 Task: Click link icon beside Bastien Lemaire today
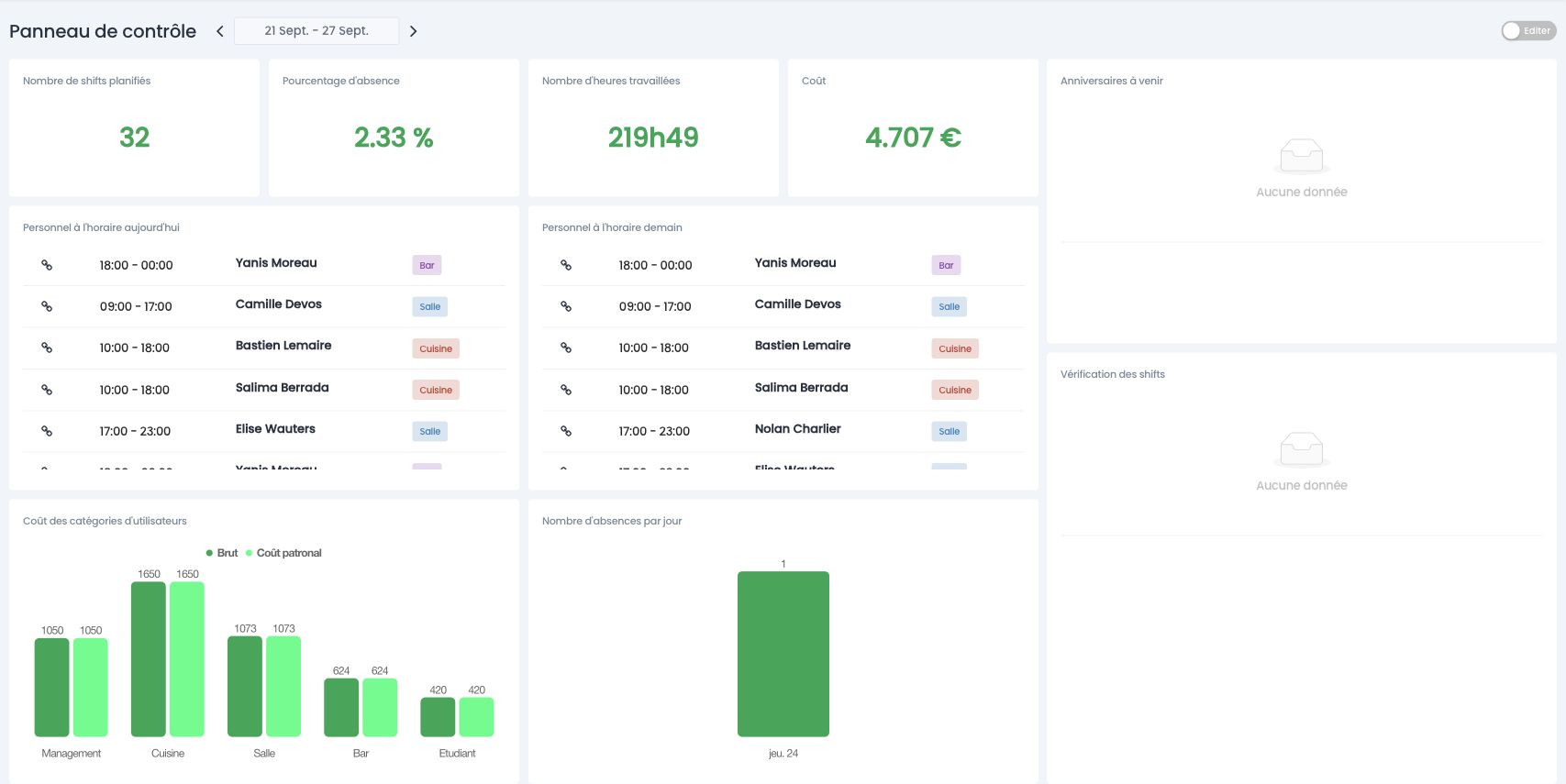(47, 348)
